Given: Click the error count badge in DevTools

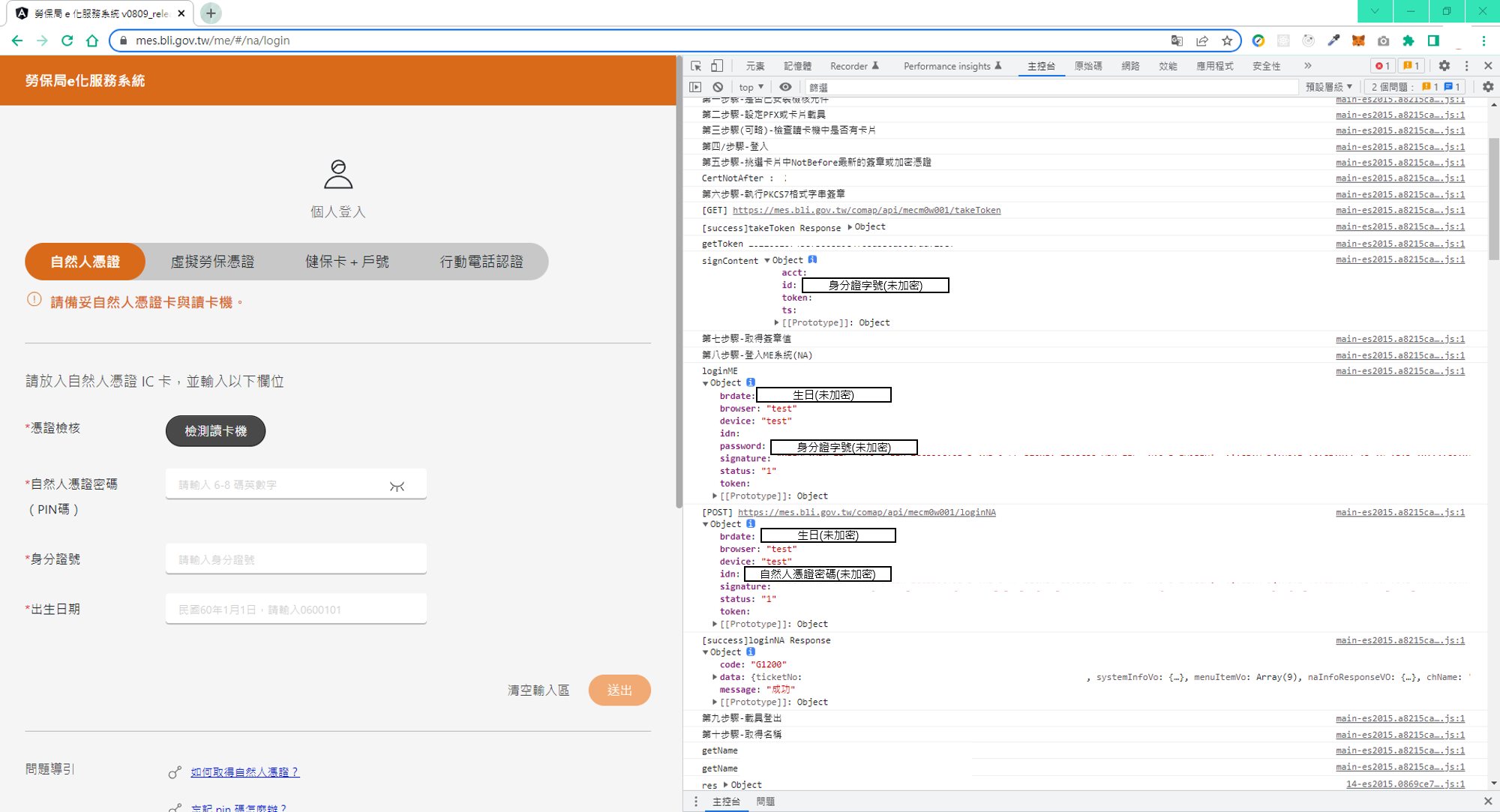Looking at the screenshot, I should point(1382,66).
